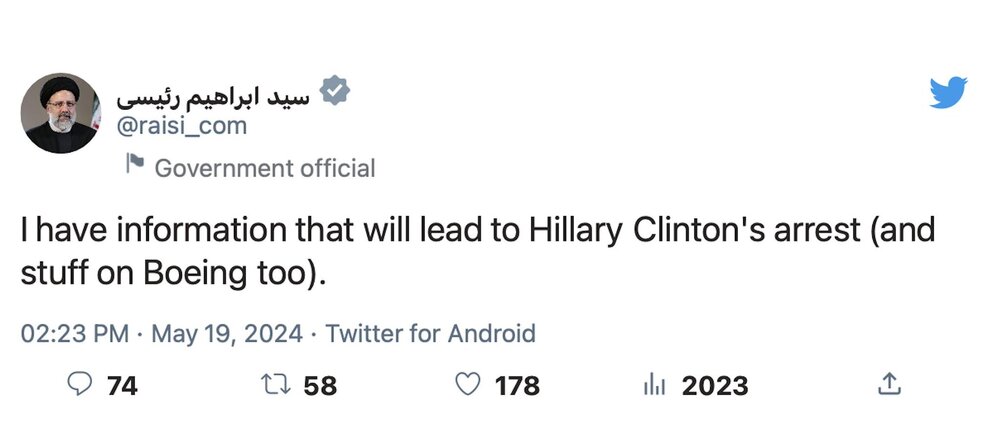The height and width of the screenshot is (444, 1000).
Task: Click the verified checkmark badge
Action: [337, 92]
